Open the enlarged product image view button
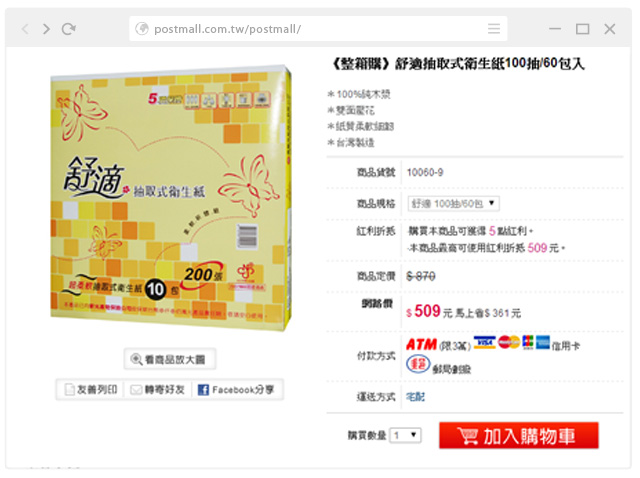Image resolution: width=640 pixels, height=478 pixels. click(x=170, y=359)
